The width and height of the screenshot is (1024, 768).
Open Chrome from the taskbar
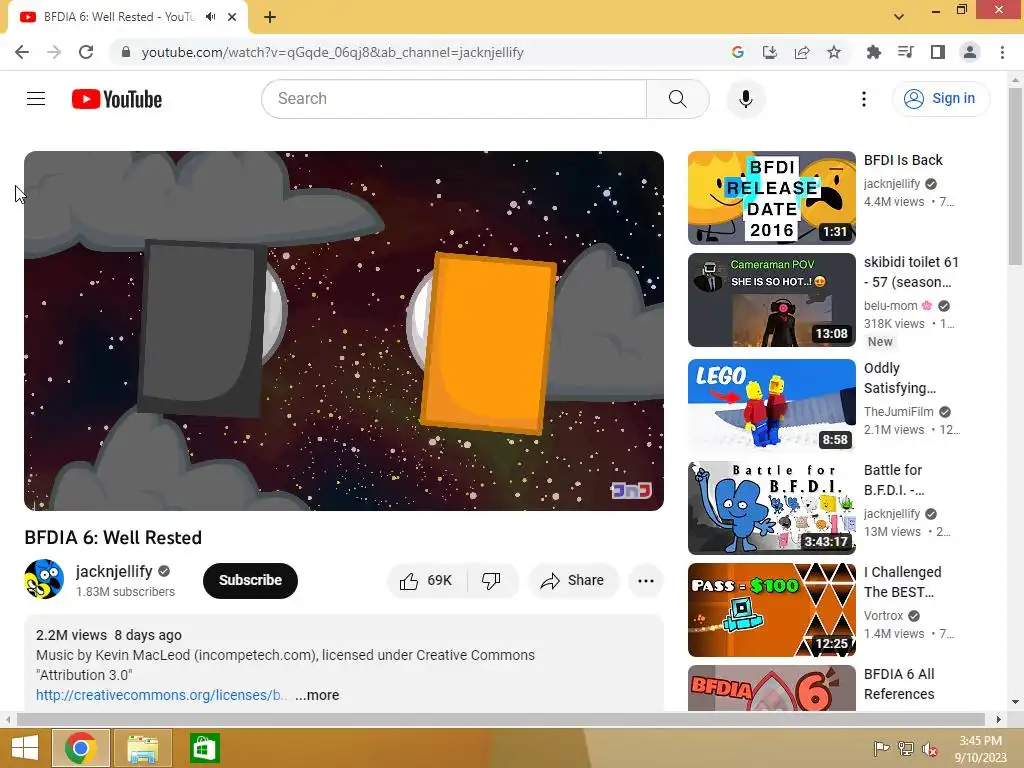click(80, 748)
